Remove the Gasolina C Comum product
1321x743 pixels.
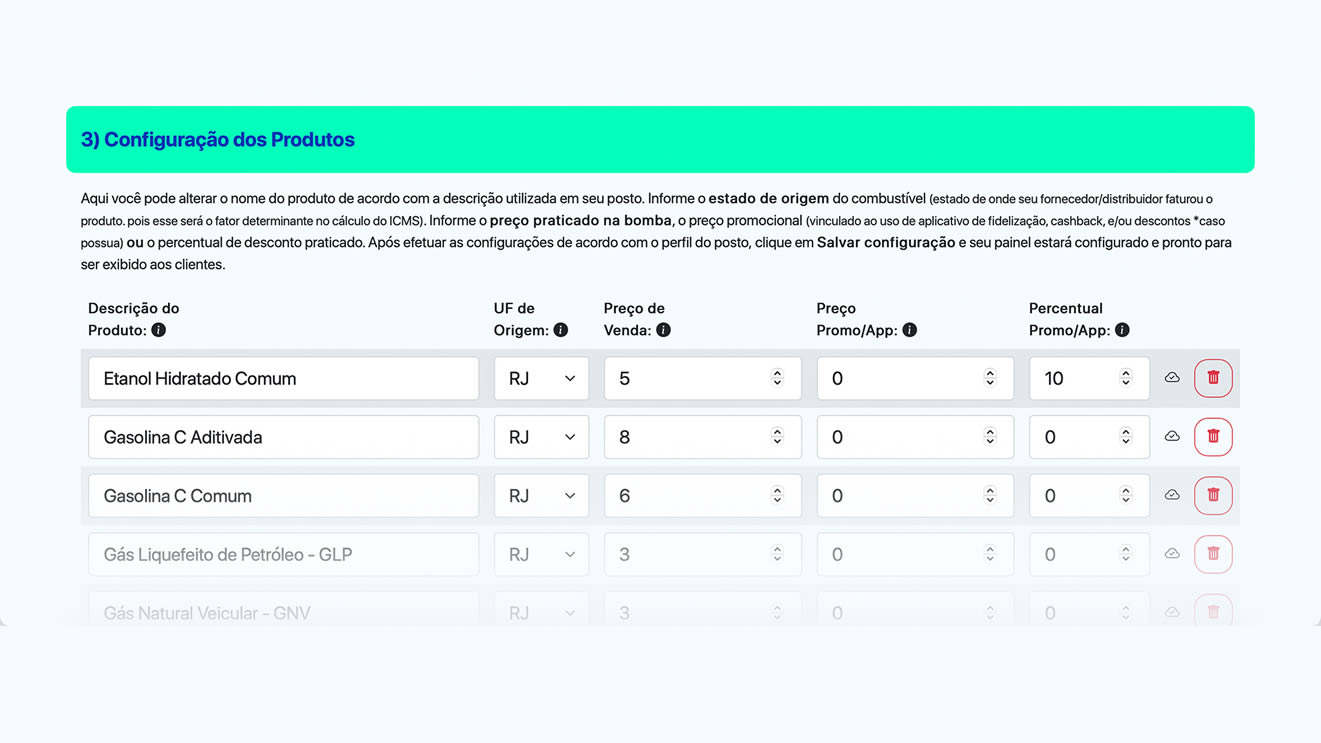tap(1213, 495)
